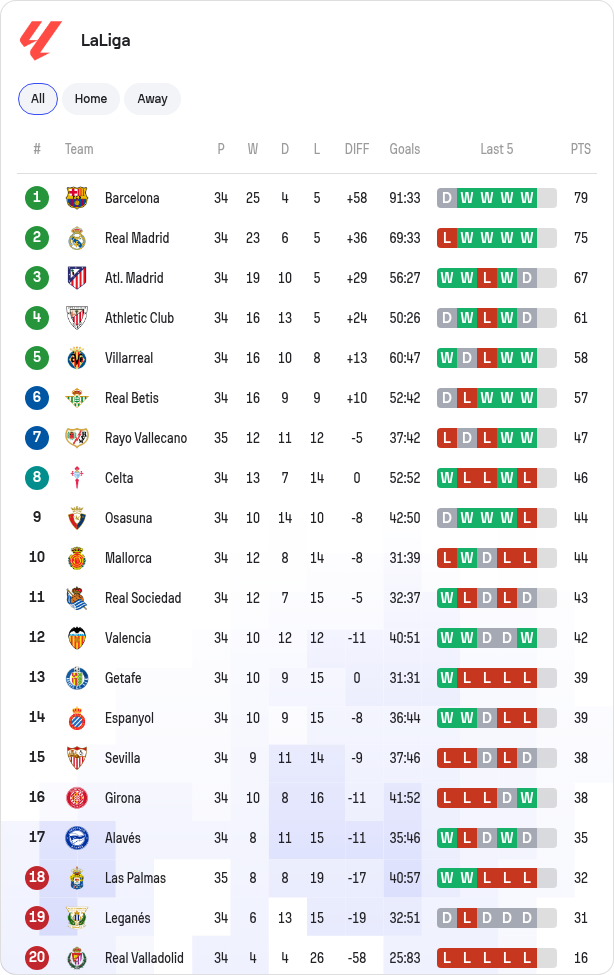Open the Rayo Vallecano team link
This screenshot has height=975, width=614.
pos(146,438)
